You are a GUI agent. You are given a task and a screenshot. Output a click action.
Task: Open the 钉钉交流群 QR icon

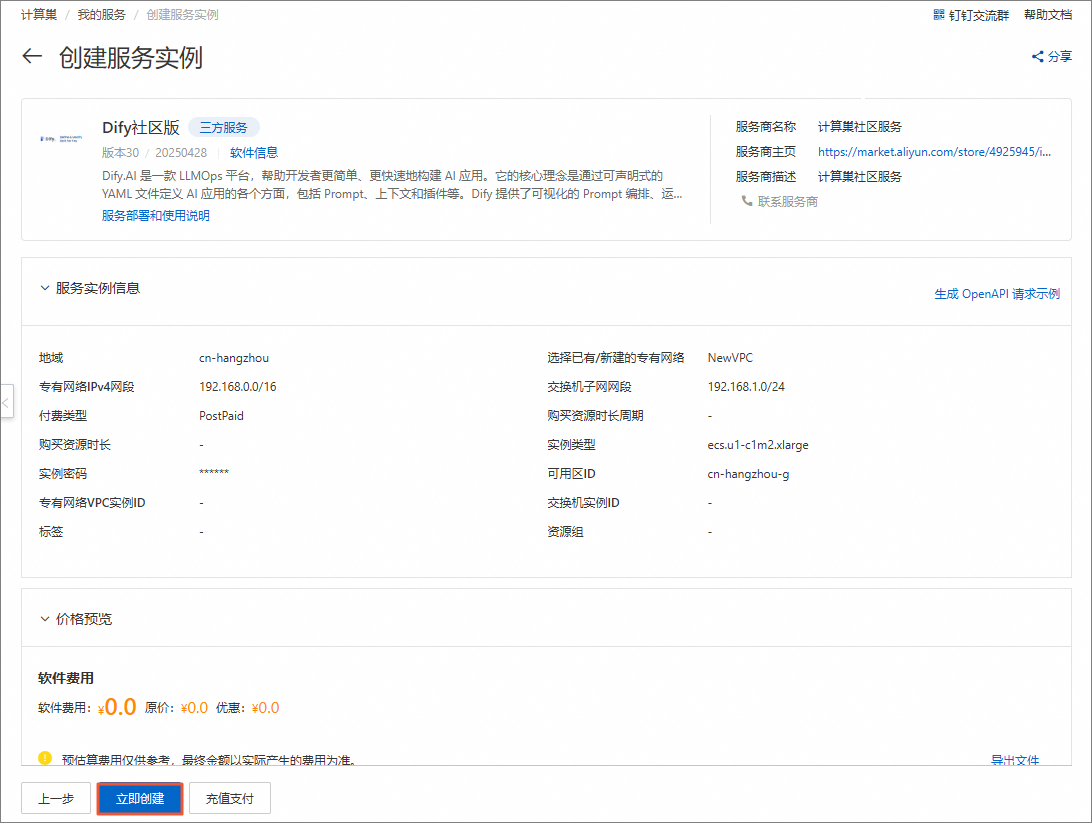(x=939, y=15)
